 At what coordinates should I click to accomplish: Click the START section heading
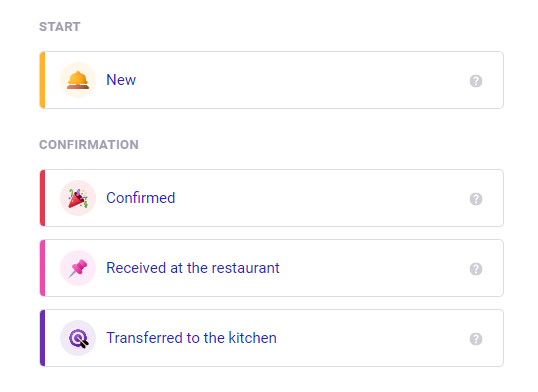click(60, 27)
